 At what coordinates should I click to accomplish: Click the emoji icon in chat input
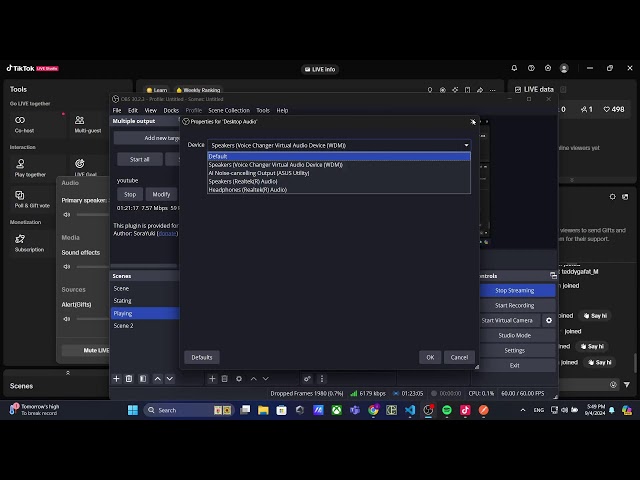point(613,384)
